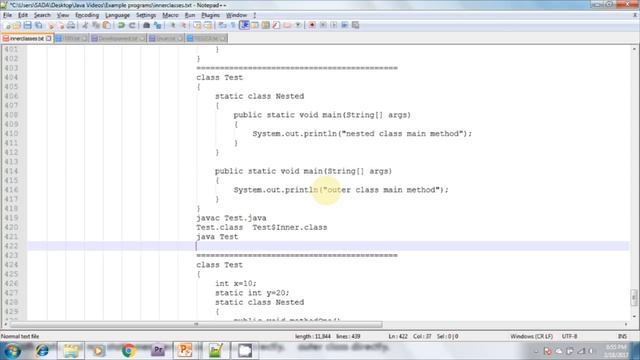Click the Save All toolbar icon
Image resolution: width=640 pixels, height=360 pixels.
(38, 25)
